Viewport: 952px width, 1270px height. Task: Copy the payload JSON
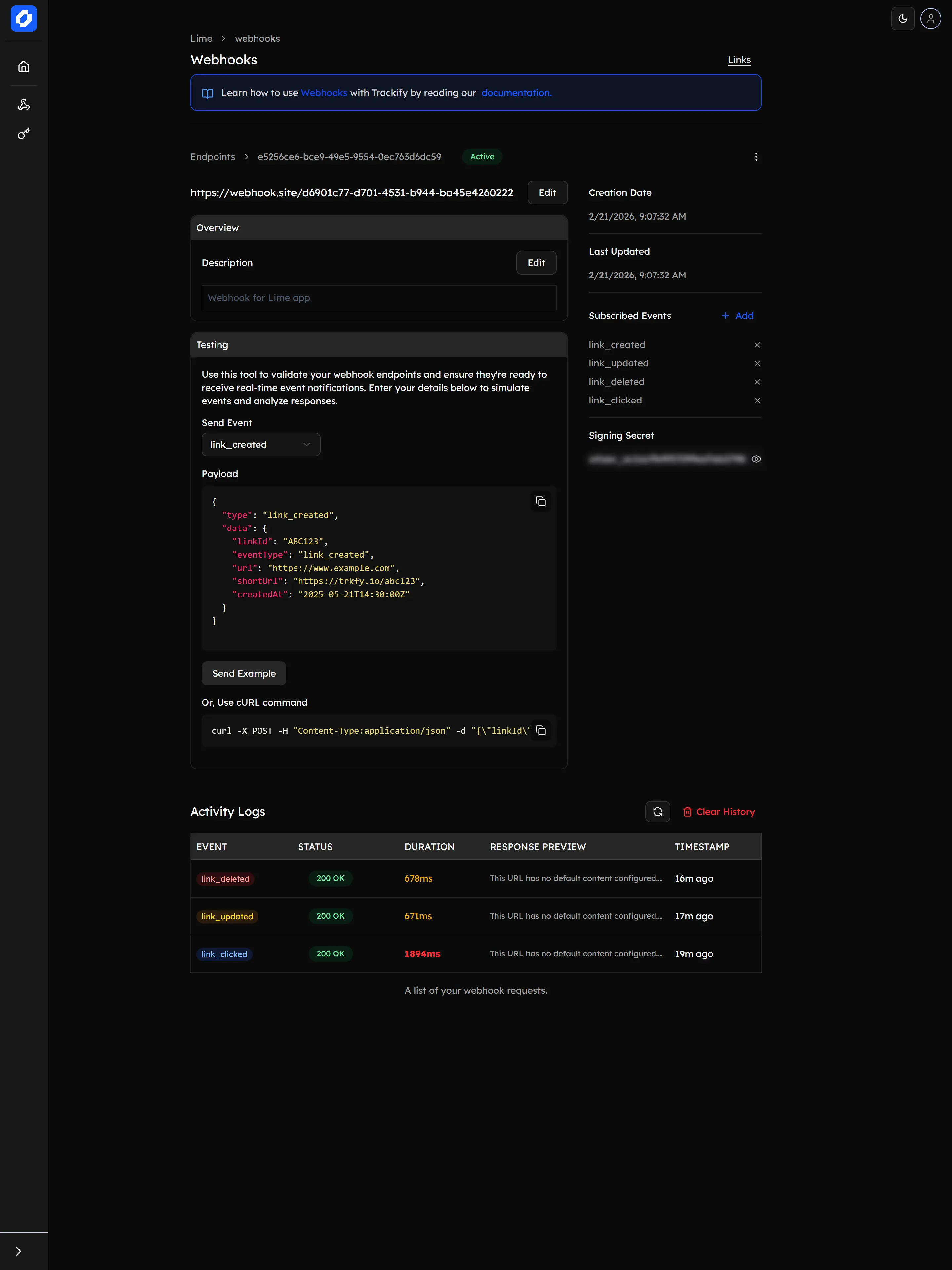pyautogui.click(x=540, y=501)
